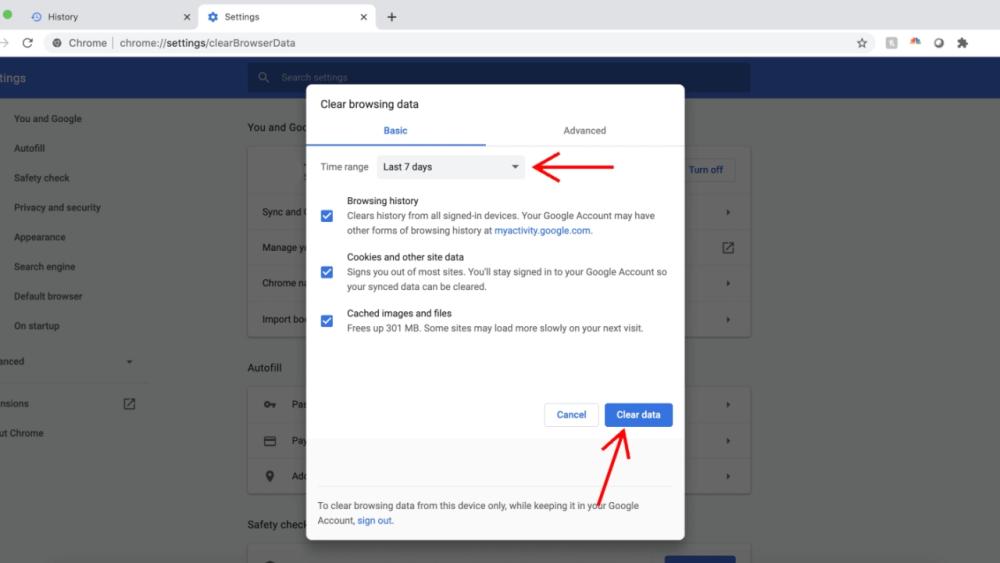Image resolution: width=1000 pixels, height=563 pixels.
Task: Click the open-in-new icon beside Extensions
Action: coord(129,404)
